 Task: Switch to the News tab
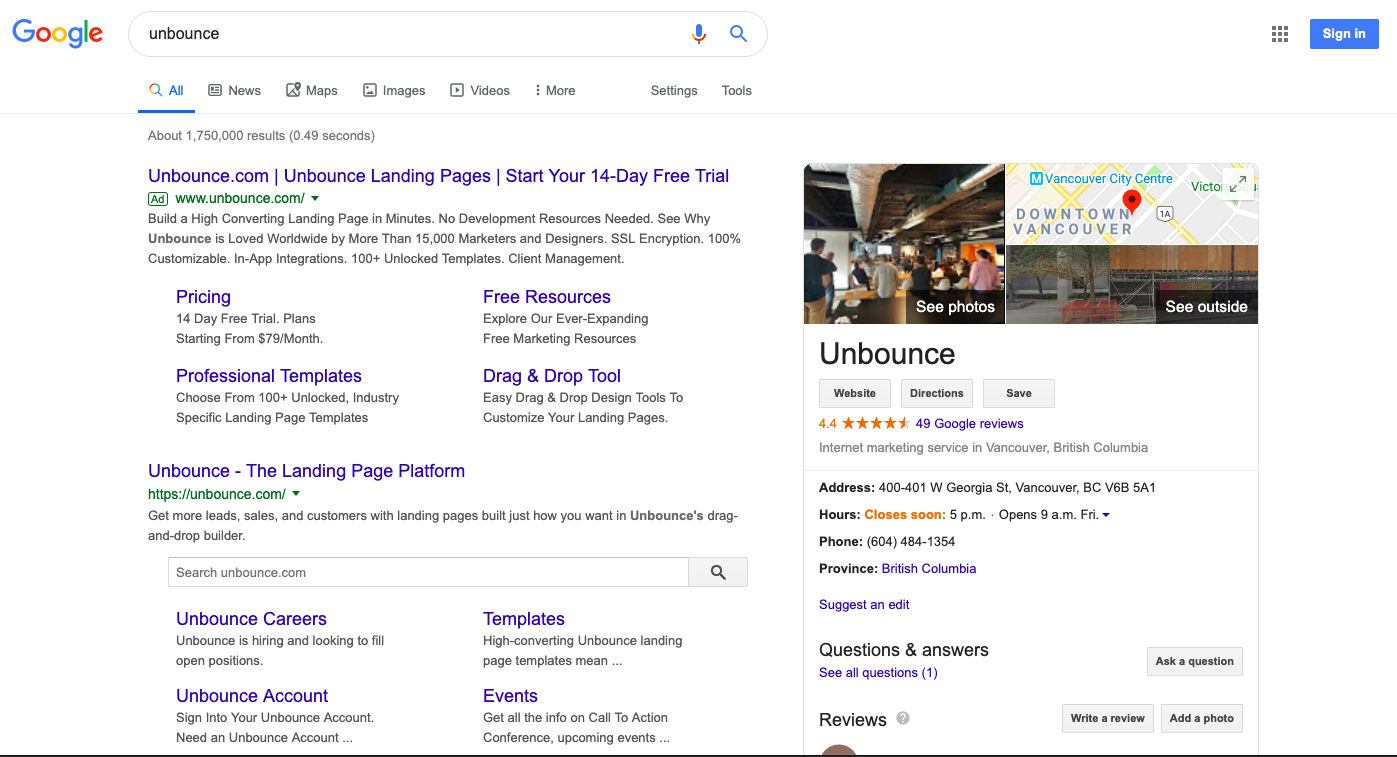pos(234,90)
